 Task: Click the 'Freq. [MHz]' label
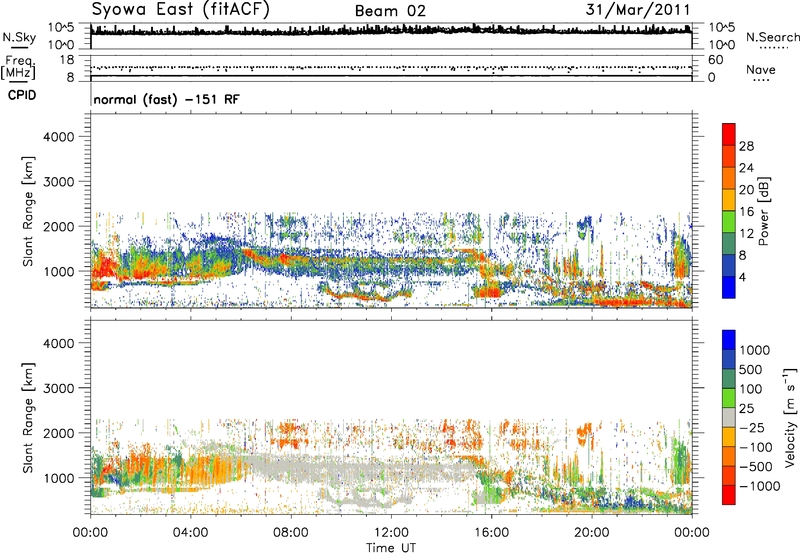click(x=18, y=68)
